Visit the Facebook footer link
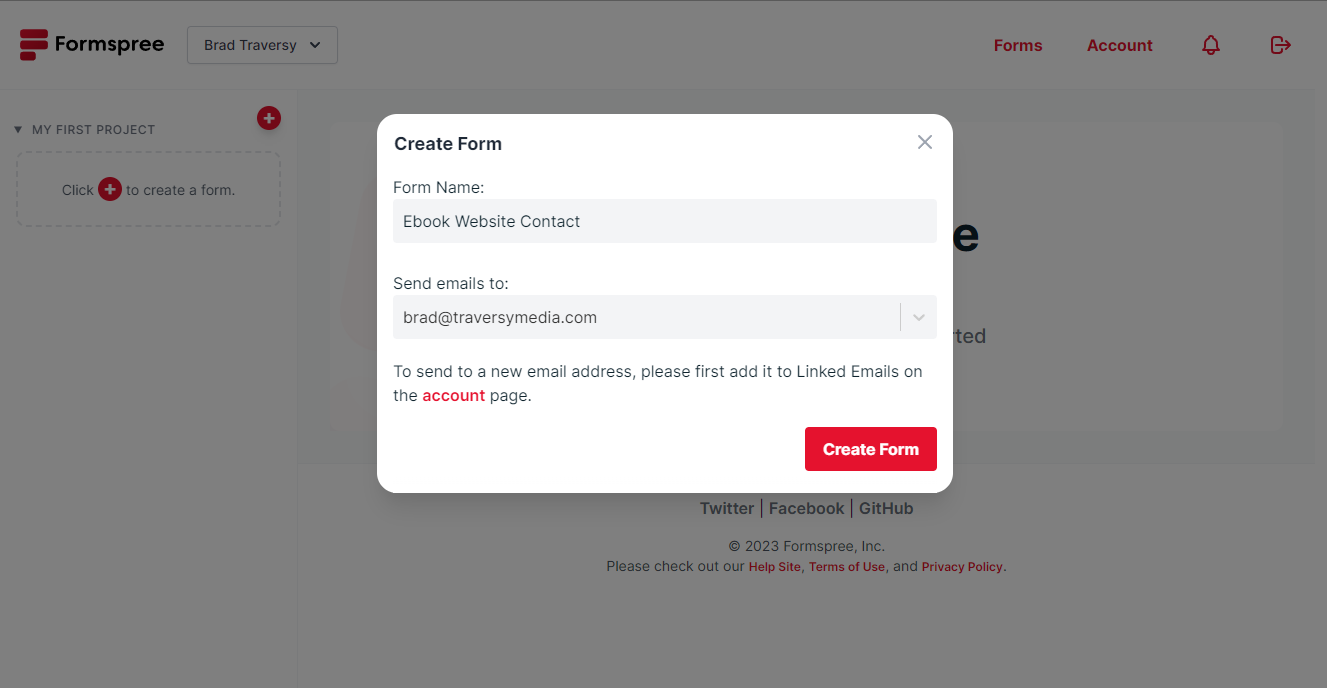 pos(806,508)
